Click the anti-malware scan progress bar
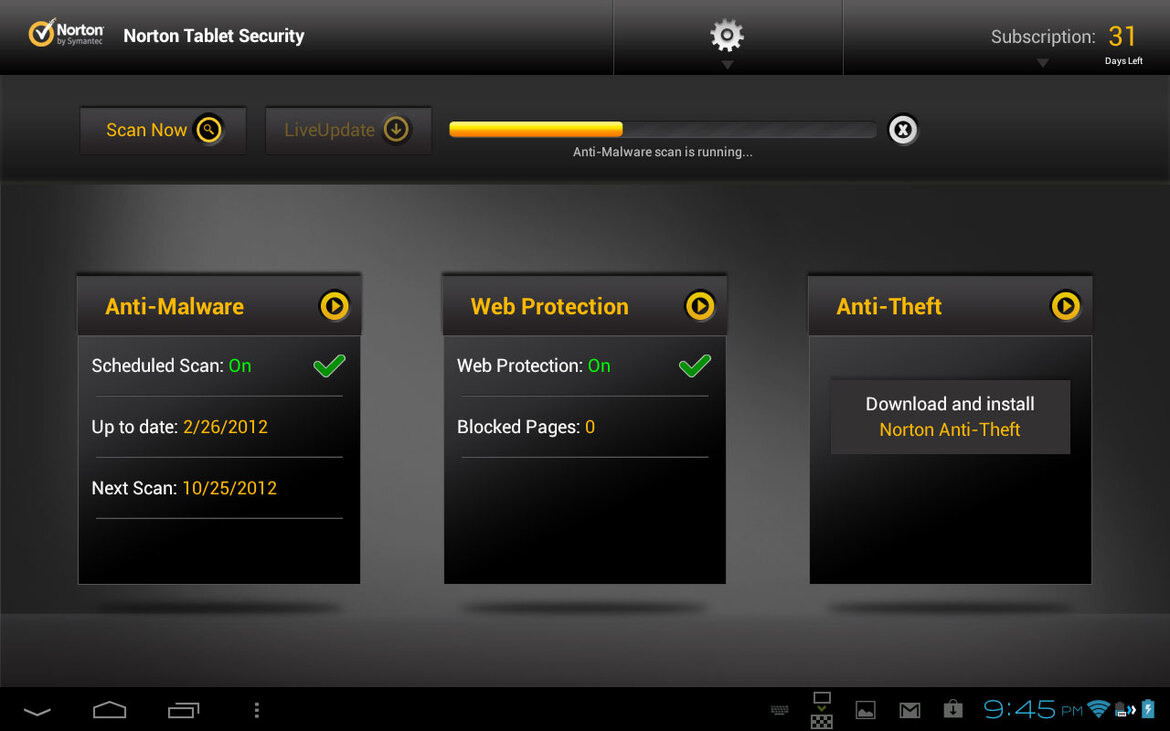Image resolution: width=1170 pixels, height=731 pixels. click(x=663, y=130)
